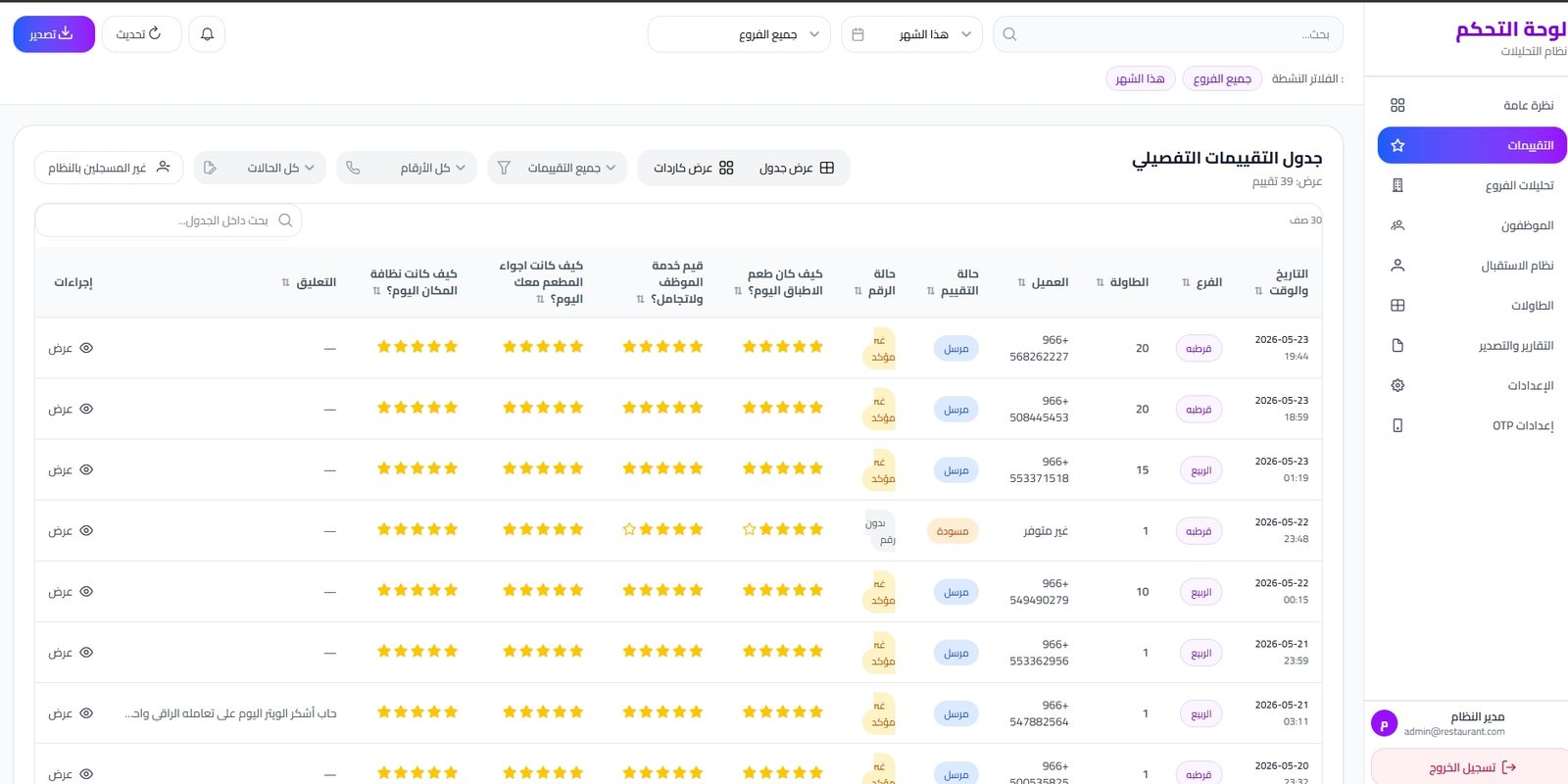This screenshot has width=1568, height=784.
Task: Open the 30 صف rows-per-page selector
Action: click(1305, 220)
